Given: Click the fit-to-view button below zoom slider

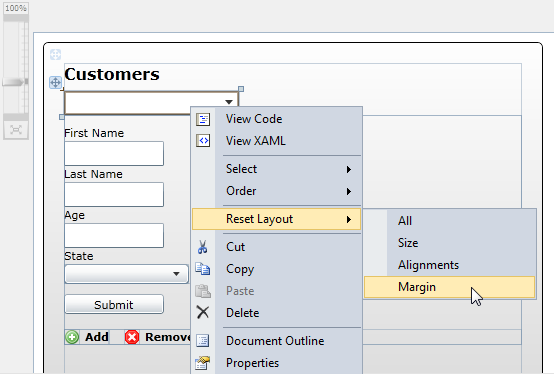Looking at the screenshot, I should [x=16, y=130].
